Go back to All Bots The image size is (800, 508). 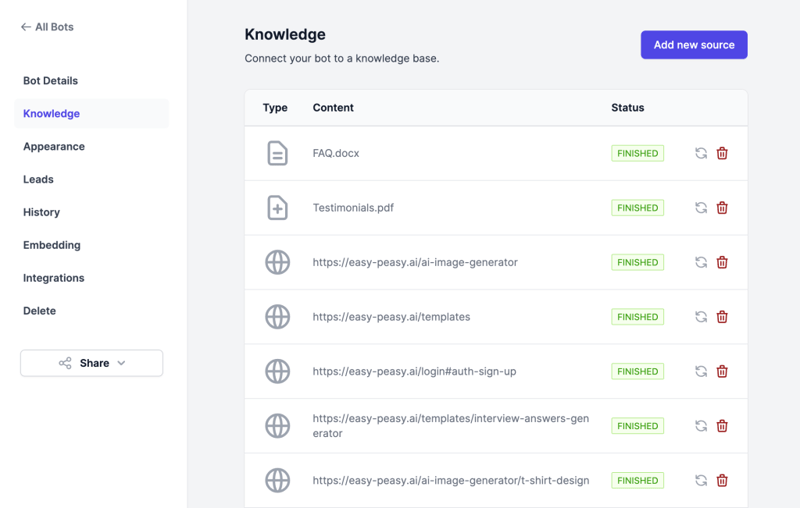(47, 27)
